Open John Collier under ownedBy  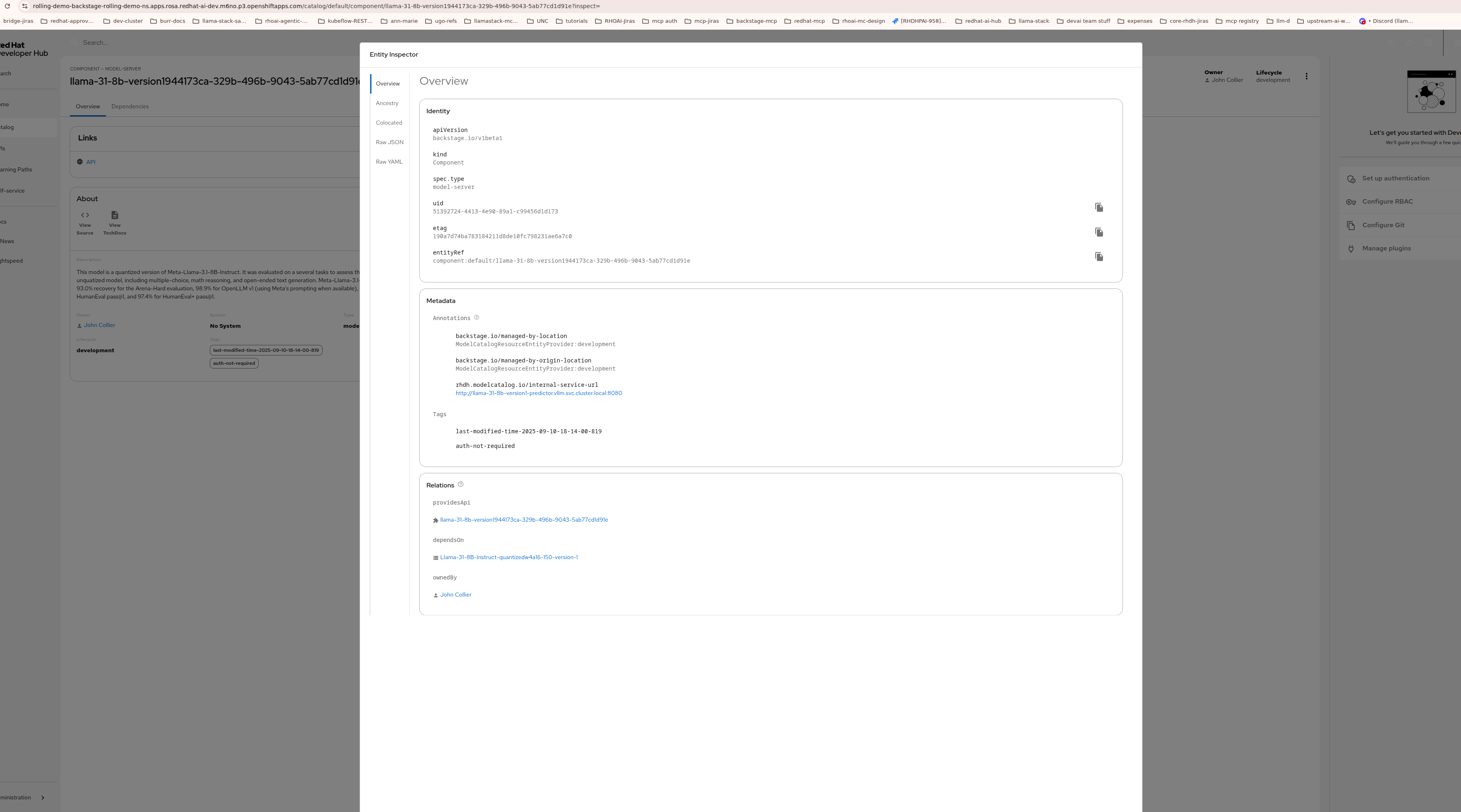click(455, 594)
